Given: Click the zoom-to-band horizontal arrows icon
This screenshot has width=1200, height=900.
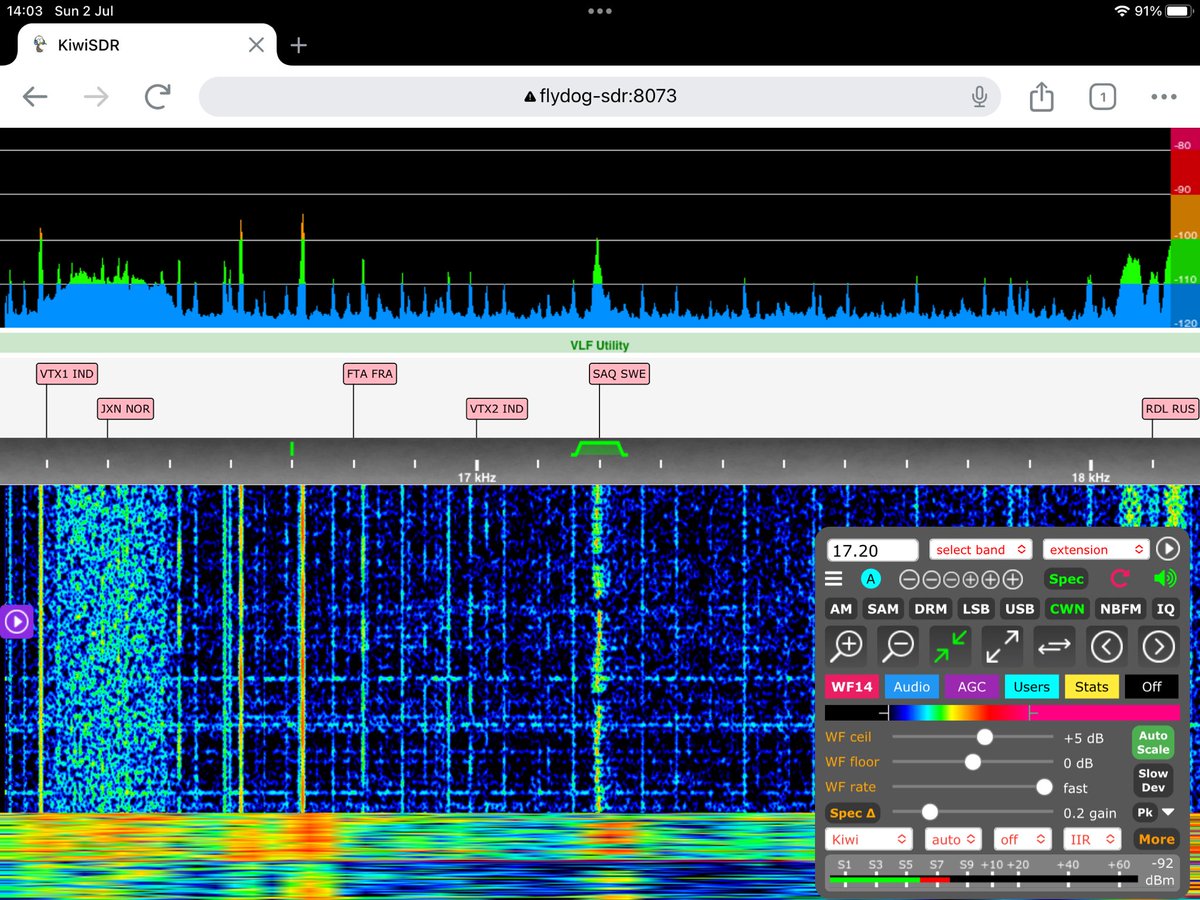Looking at the screenshot, I should click(1054, 646).
